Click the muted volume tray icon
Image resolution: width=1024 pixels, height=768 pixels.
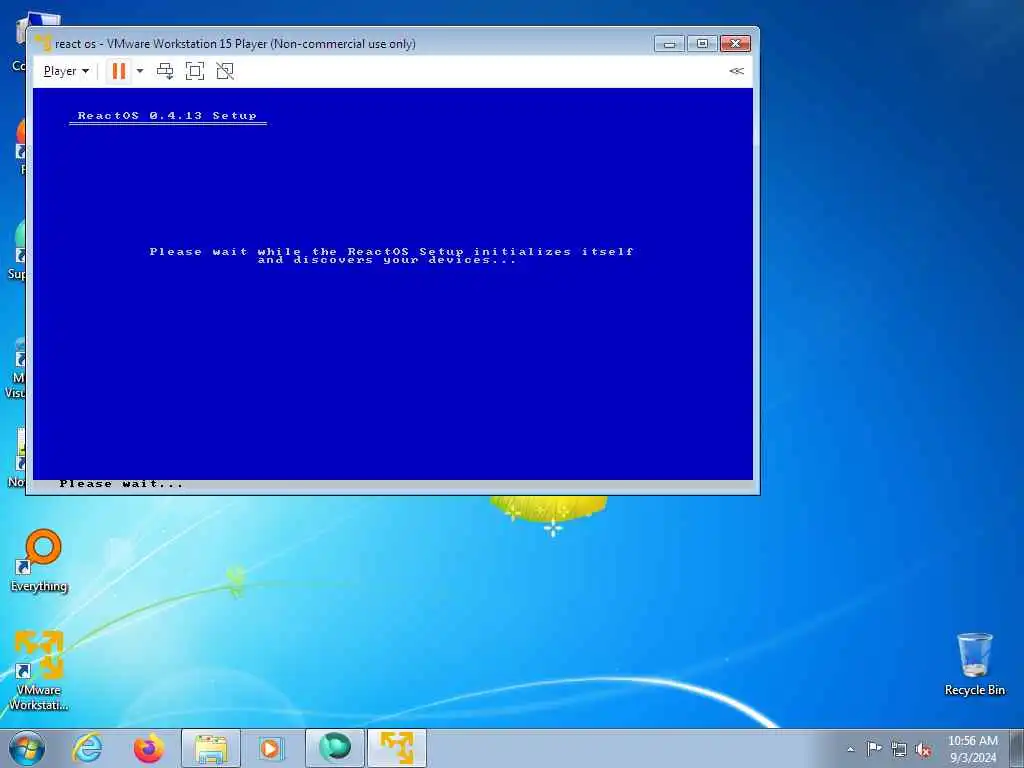click(x=923, y=749)
